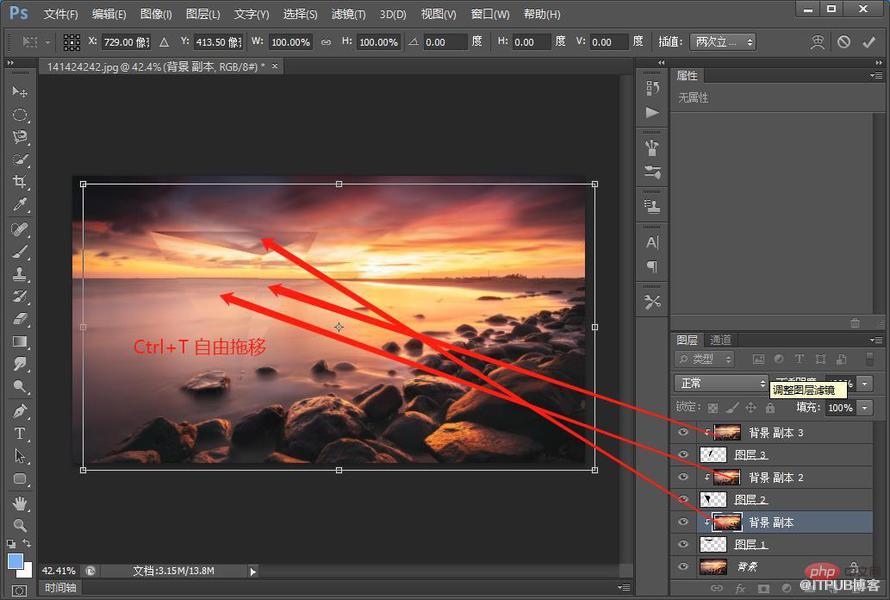Hide the 图层 3 layer
Screen dimensions: 890x600
683,455
